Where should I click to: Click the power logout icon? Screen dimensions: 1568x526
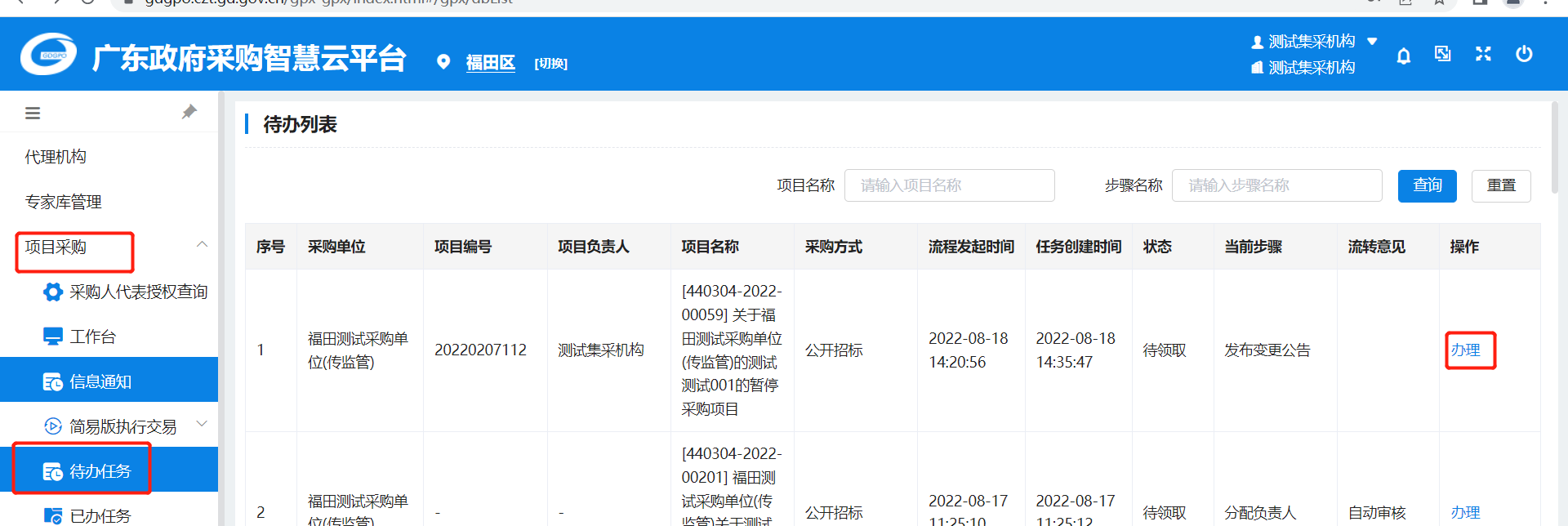(1523, 54)
